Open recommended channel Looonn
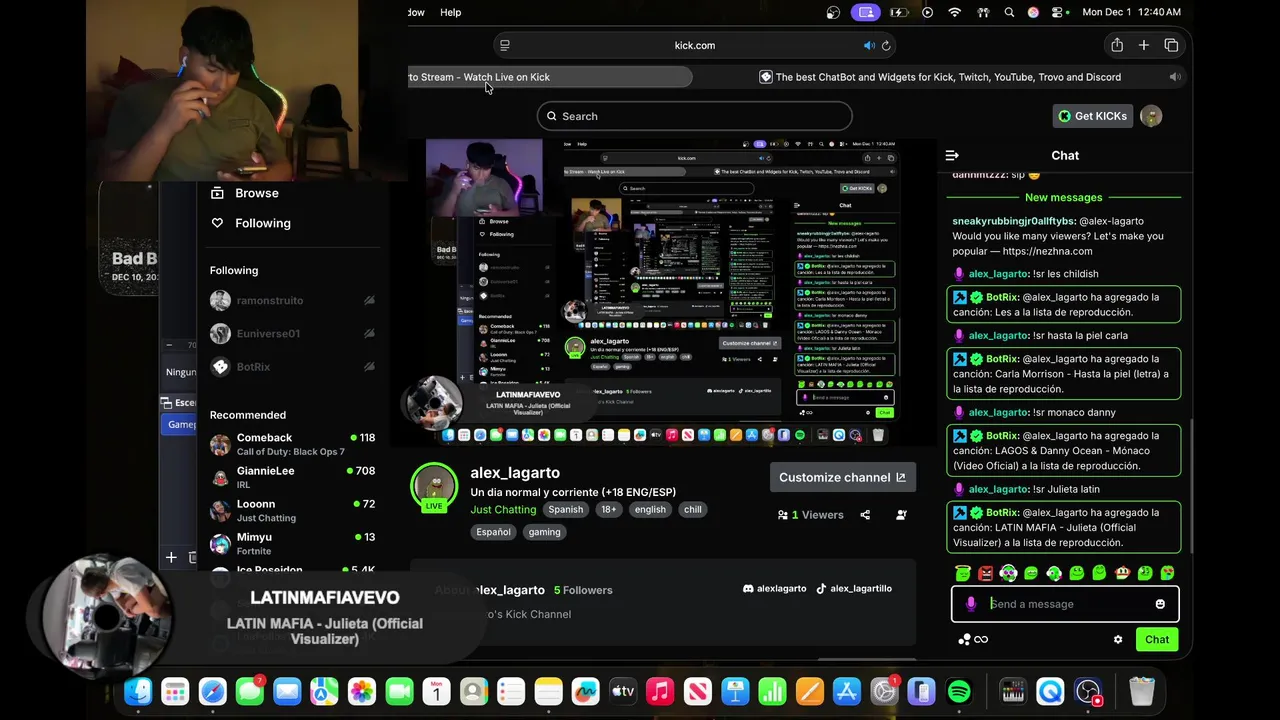1280x720 pixels. click(292, 510)
